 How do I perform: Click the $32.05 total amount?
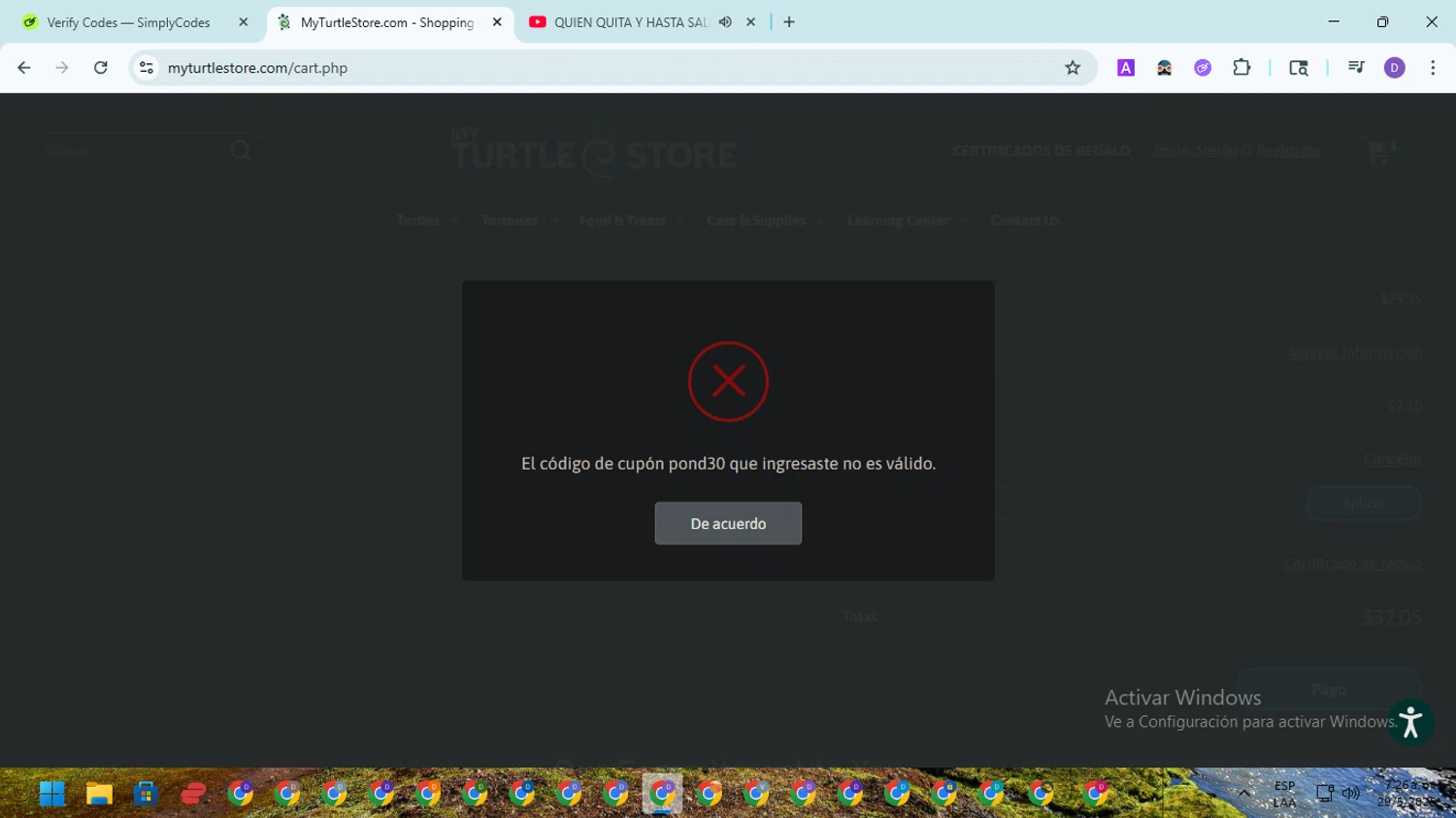click(1392, 617)
